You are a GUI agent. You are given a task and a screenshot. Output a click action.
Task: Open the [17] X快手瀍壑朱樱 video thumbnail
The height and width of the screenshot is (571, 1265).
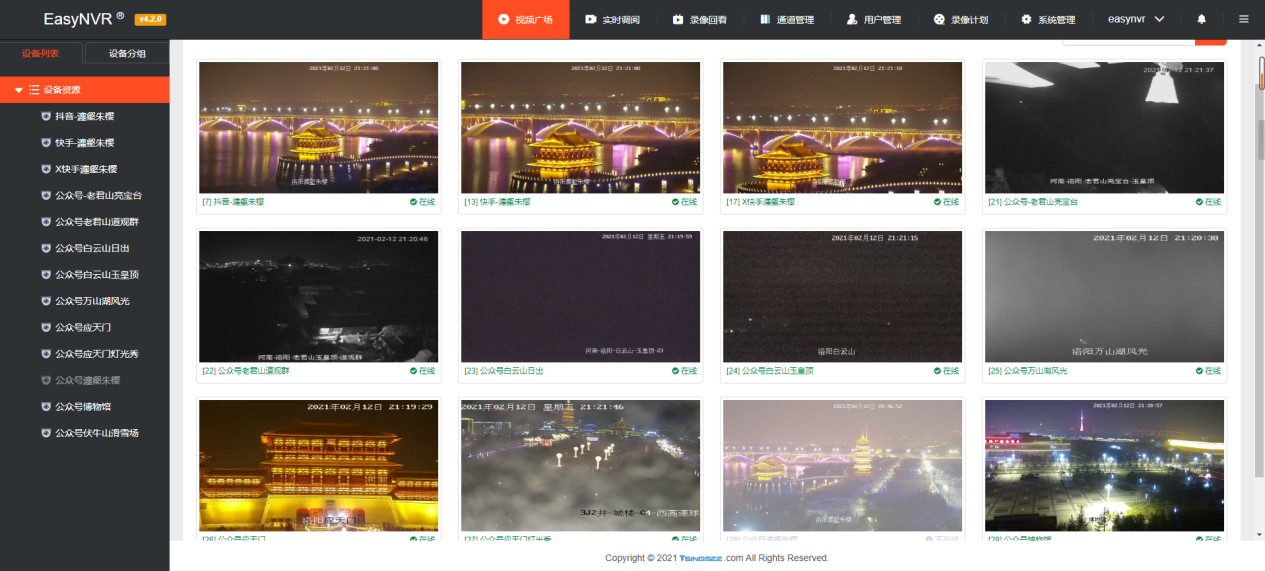pyautogui.click(x=843, y=127)
